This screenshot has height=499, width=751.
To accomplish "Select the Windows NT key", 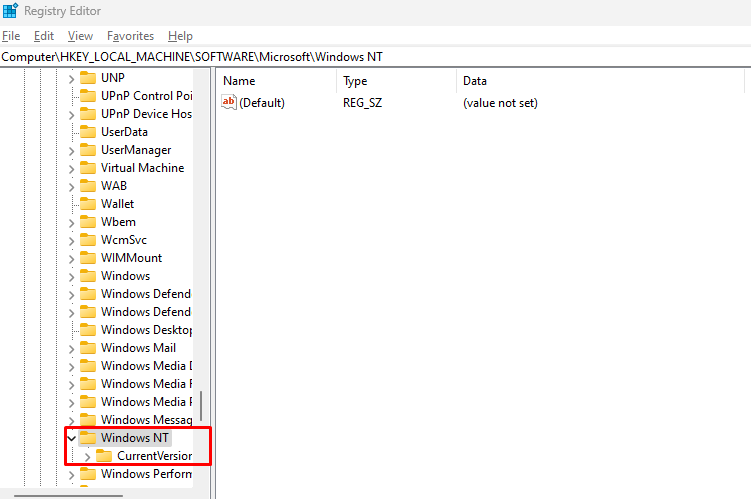I will point(135,438).
